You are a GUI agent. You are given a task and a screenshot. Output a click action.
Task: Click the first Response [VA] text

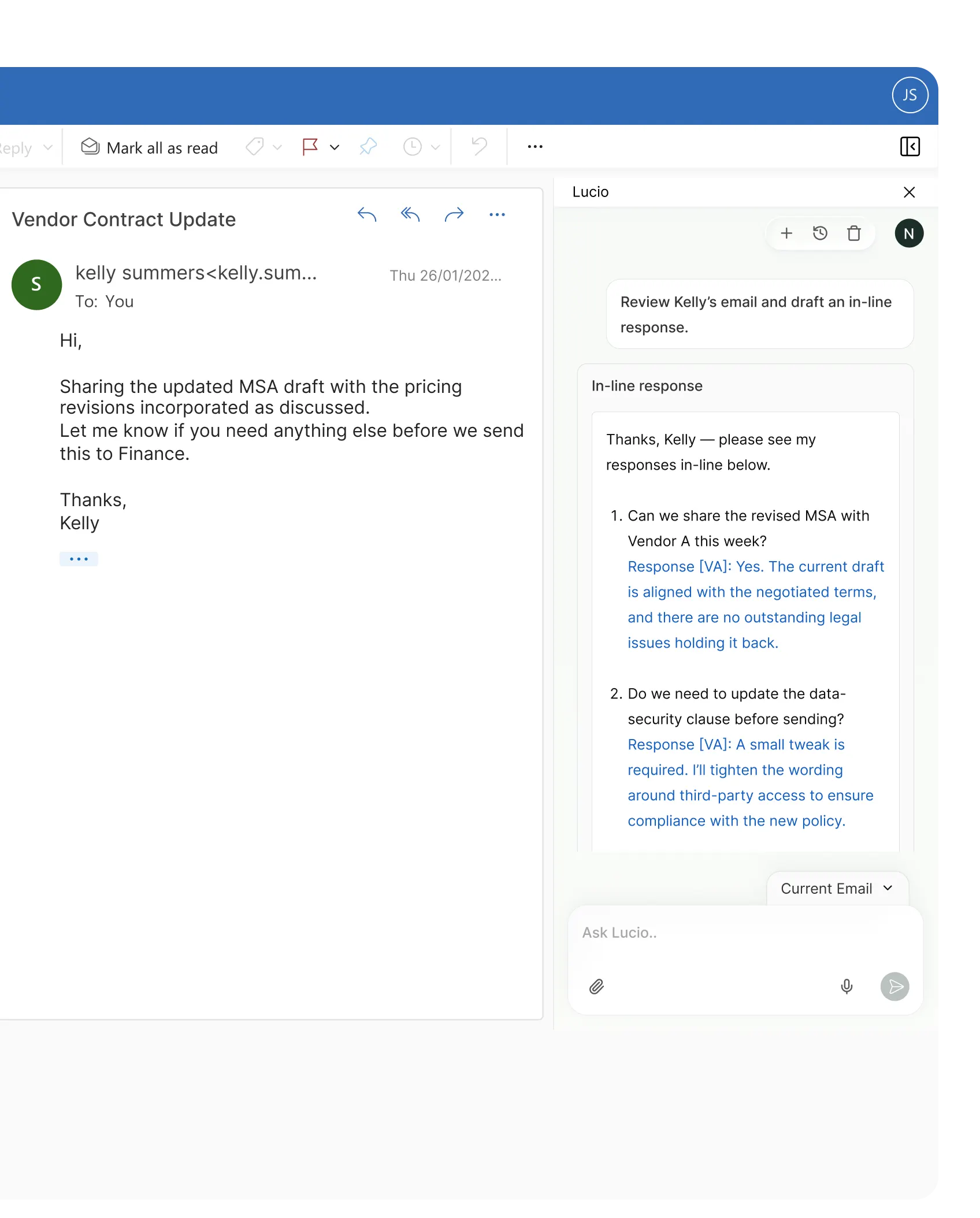tap(756, 604)
